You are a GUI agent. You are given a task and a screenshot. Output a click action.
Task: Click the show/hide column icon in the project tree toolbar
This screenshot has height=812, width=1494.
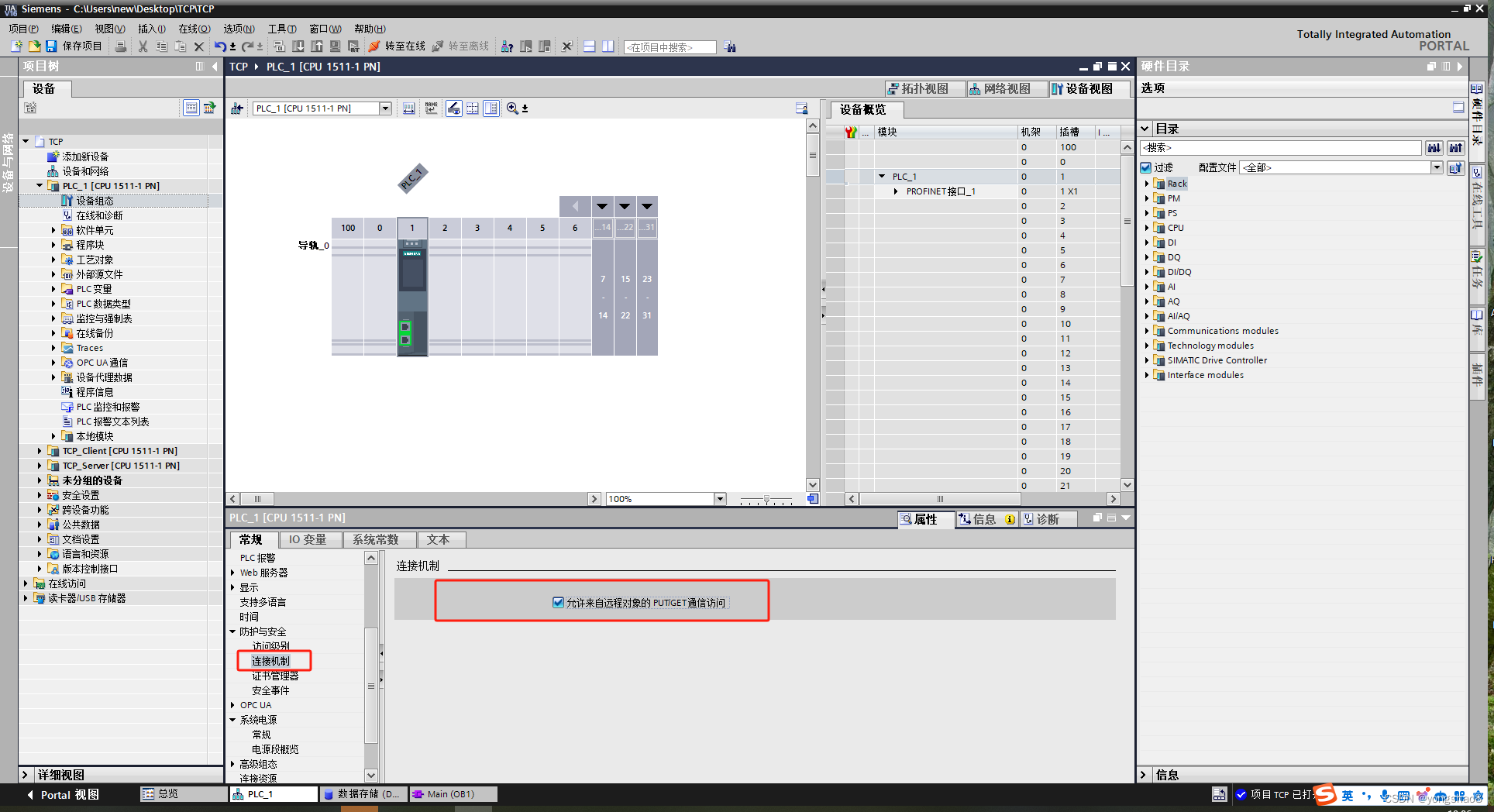coord(191,108)
